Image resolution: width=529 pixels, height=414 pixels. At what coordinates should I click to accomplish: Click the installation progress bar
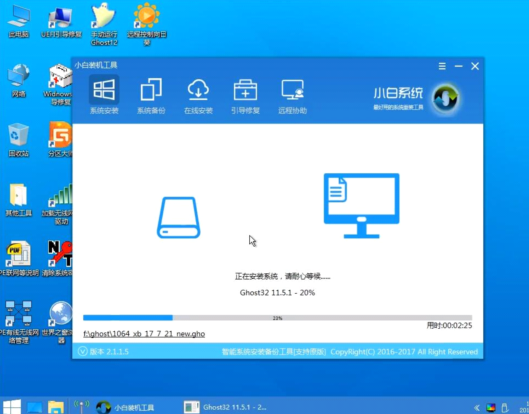(x=277, y=318)
